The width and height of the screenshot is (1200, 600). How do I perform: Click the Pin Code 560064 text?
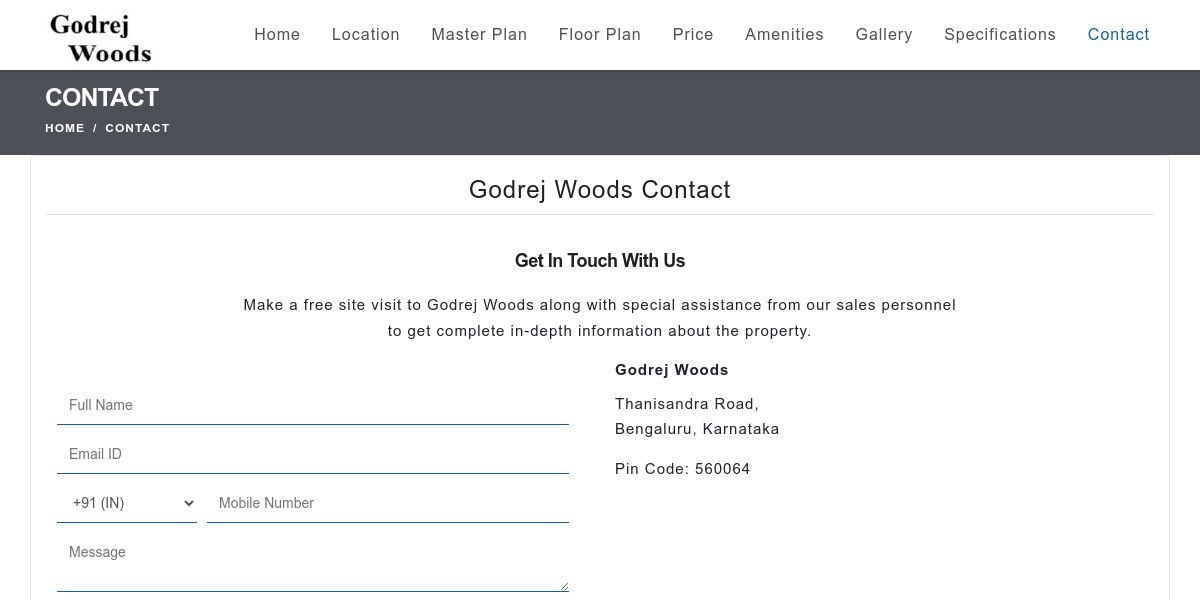(x=682, y=469)
